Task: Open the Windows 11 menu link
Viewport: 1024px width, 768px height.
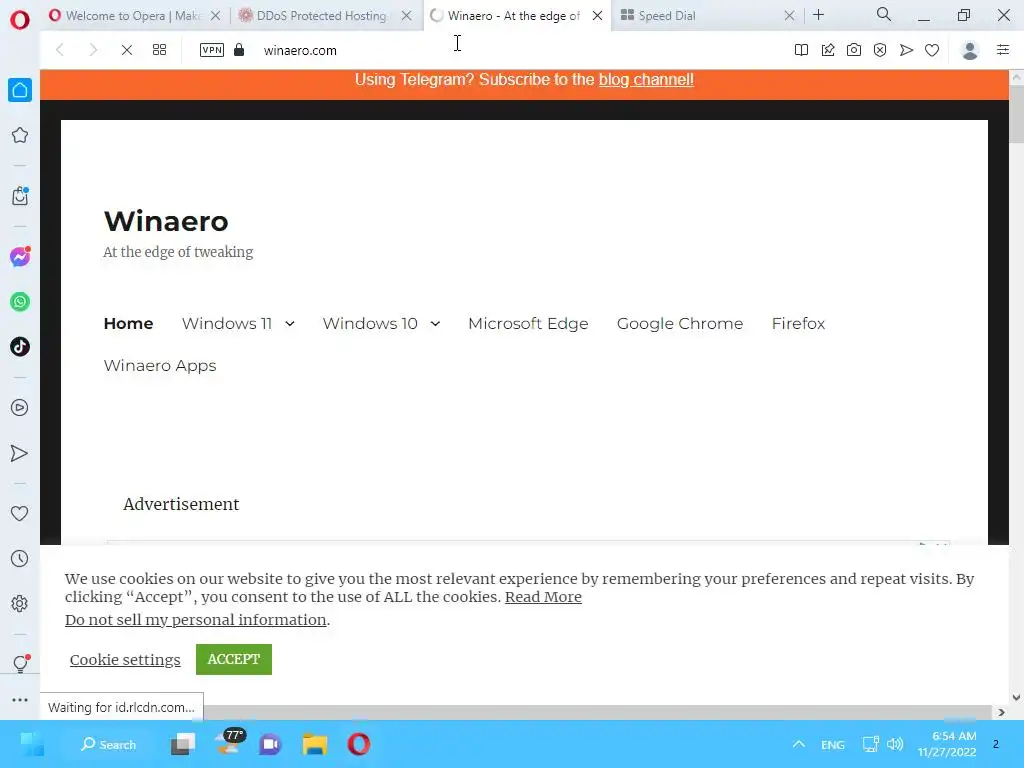Action: (227, 323)
